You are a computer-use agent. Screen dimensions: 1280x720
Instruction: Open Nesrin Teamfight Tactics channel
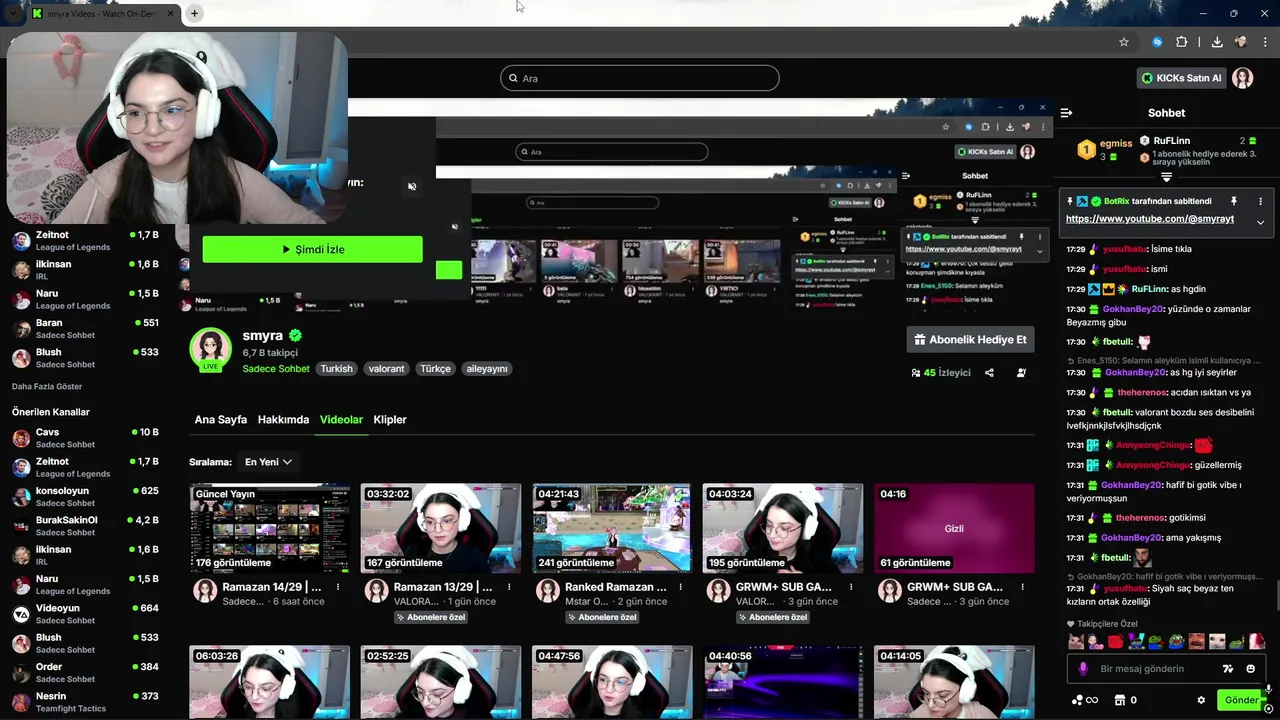[85, 702]
